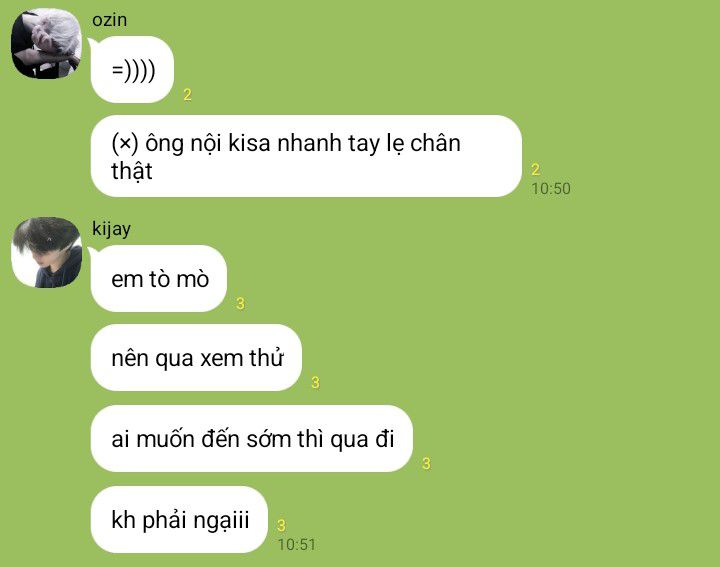View read count beside "ai muốn đến sớm"

pyautogui.click(x=427, y=463)
